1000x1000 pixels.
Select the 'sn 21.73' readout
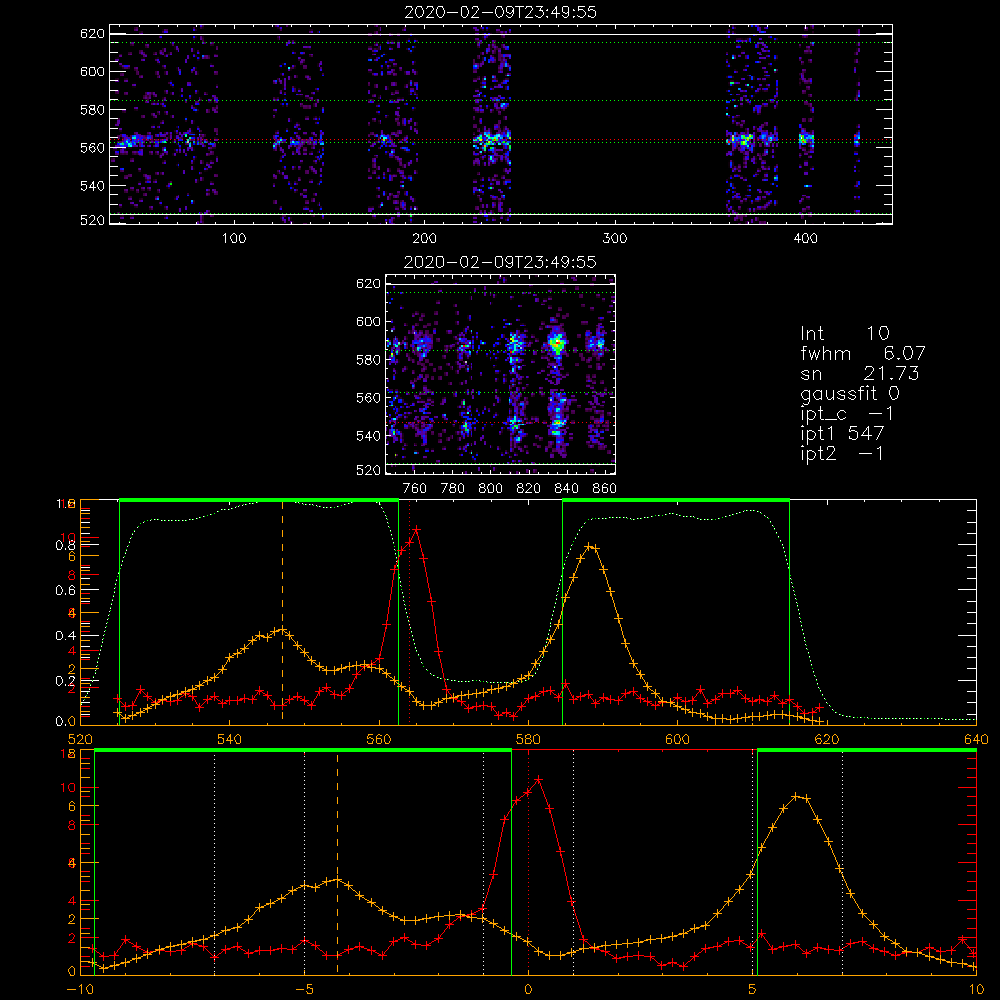click(x=859, y=373)
